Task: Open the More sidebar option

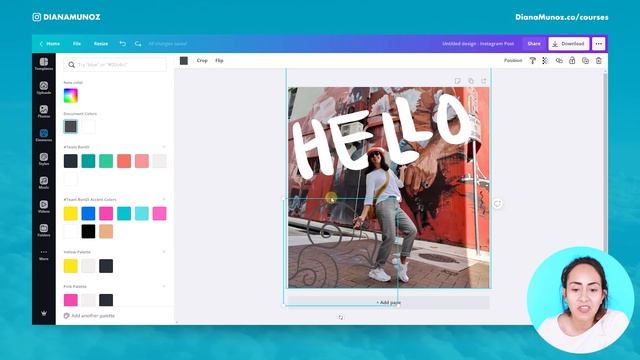Action: (44, 255)
